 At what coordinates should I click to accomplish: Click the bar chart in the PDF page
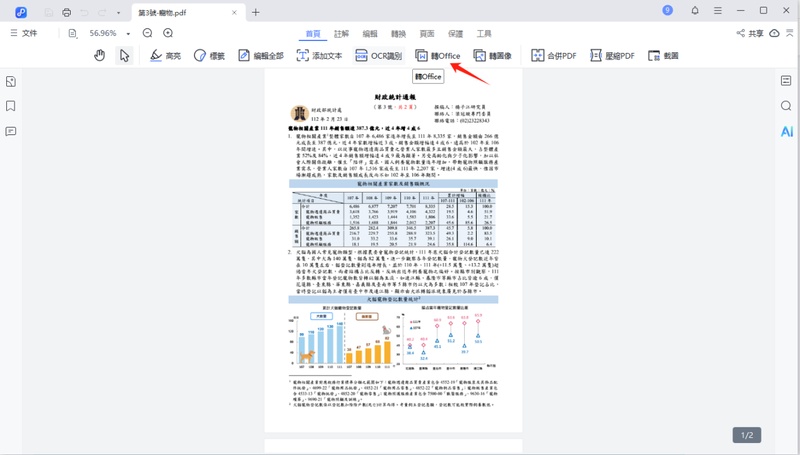(343, 338)
